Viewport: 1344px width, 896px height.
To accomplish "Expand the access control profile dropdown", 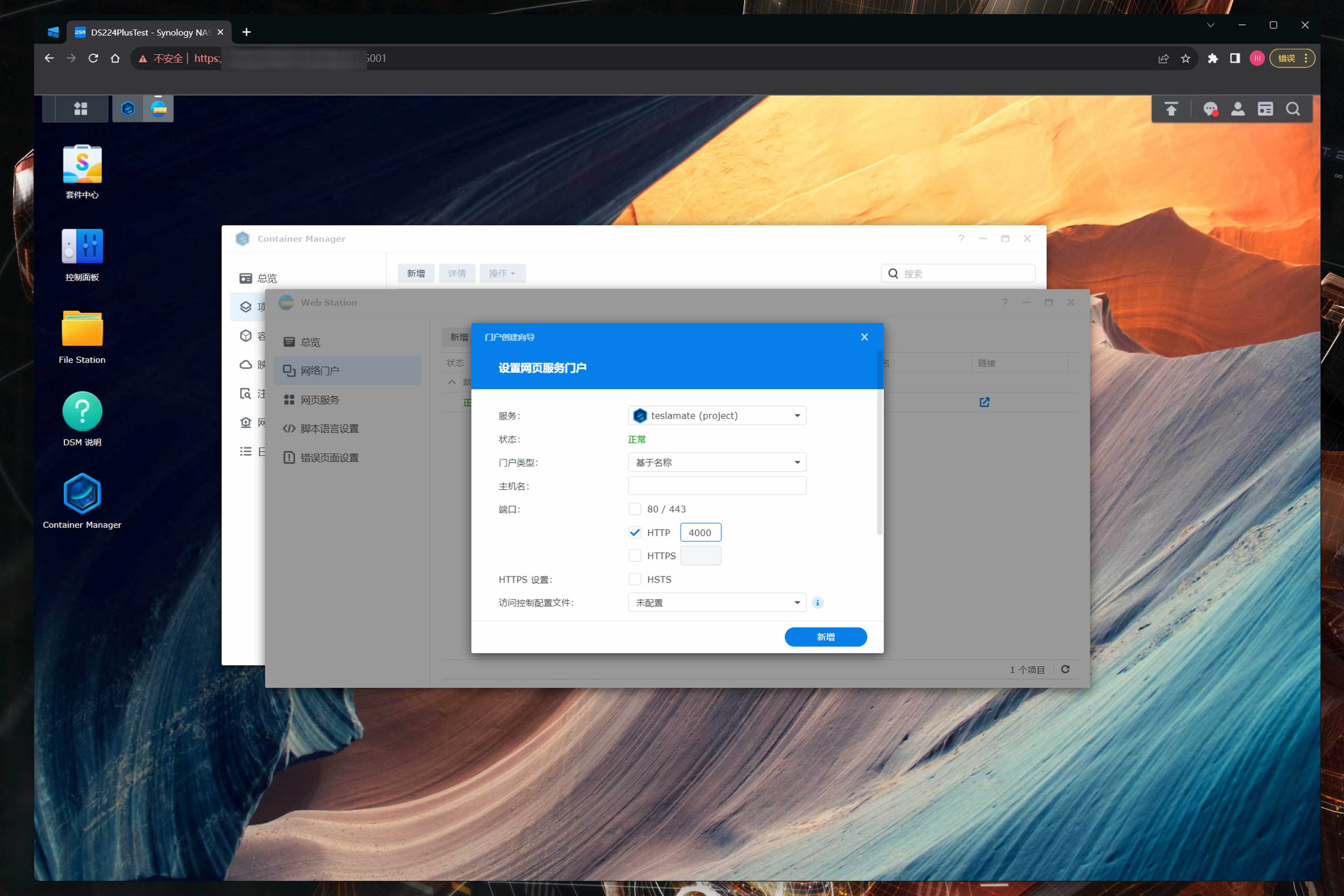I will (716, 602).
